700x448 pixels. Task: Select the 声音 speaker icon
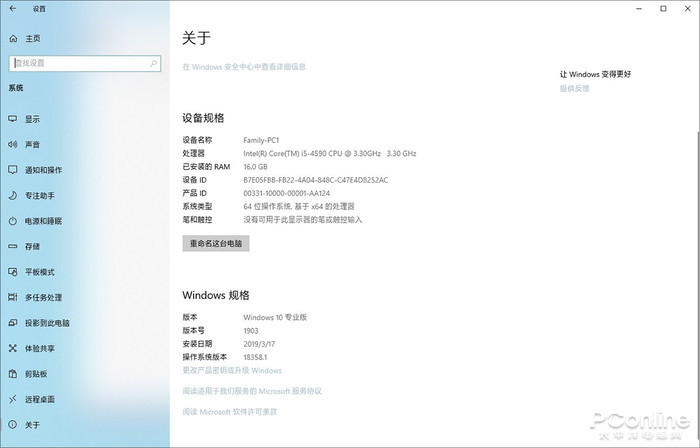tap(12, 144)
